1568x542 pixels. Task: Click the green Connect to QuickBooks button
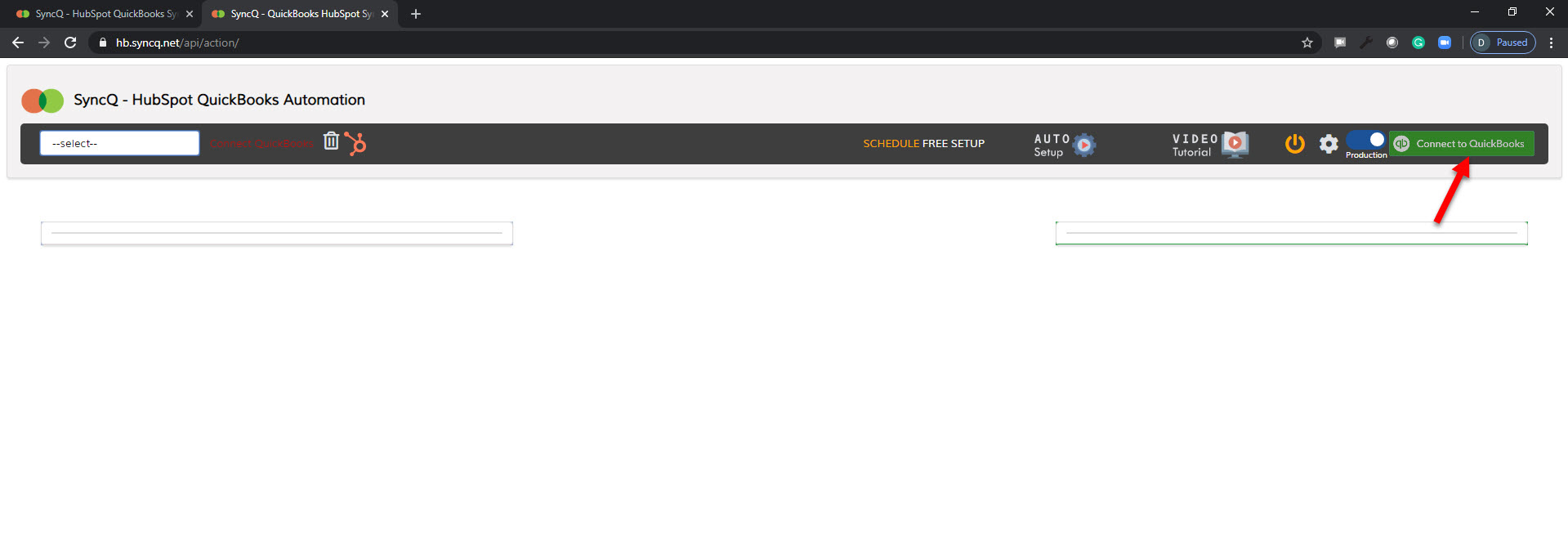[x=1462, y=144]
